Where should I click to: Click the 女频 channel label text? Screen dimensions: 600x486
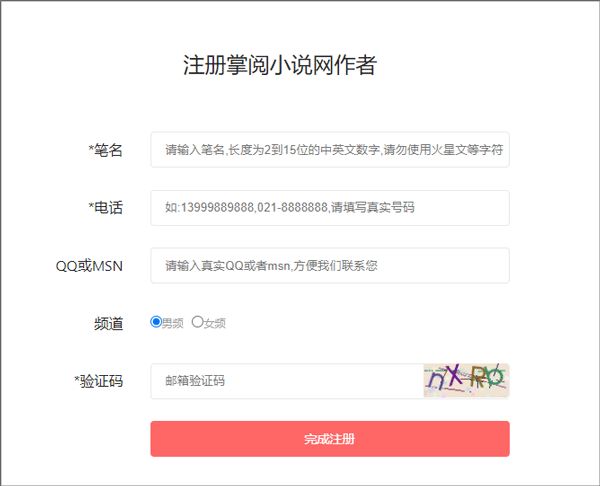point(215,323)
